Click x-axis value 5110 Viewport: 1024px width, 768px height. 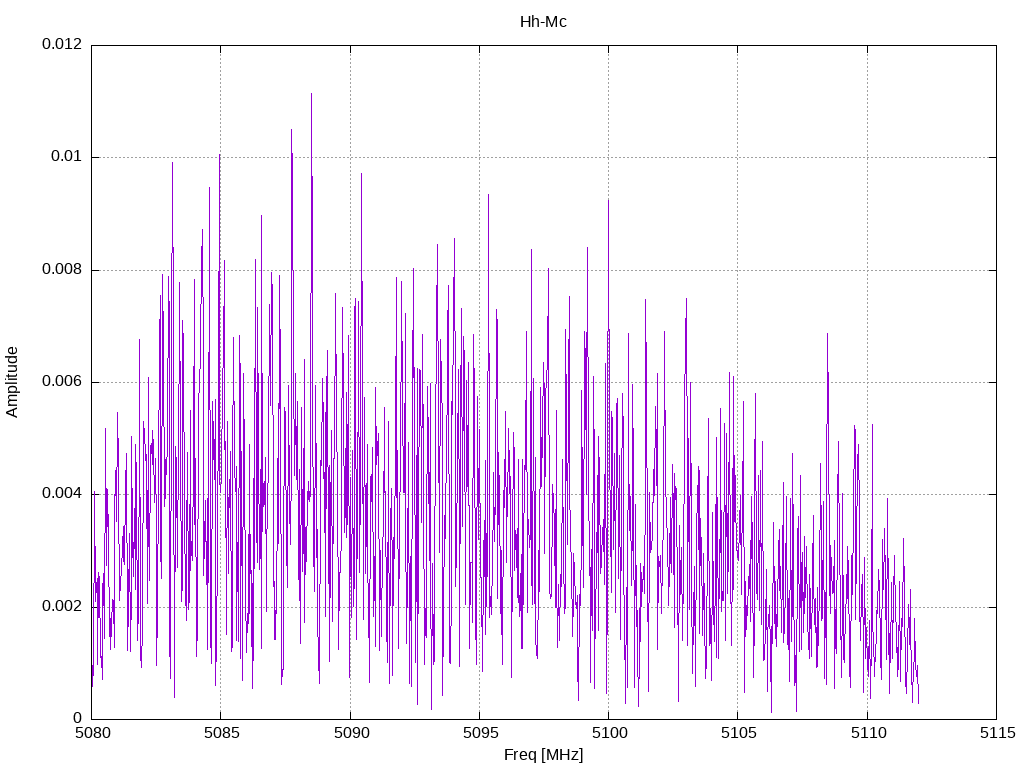[x=868, y=733]
